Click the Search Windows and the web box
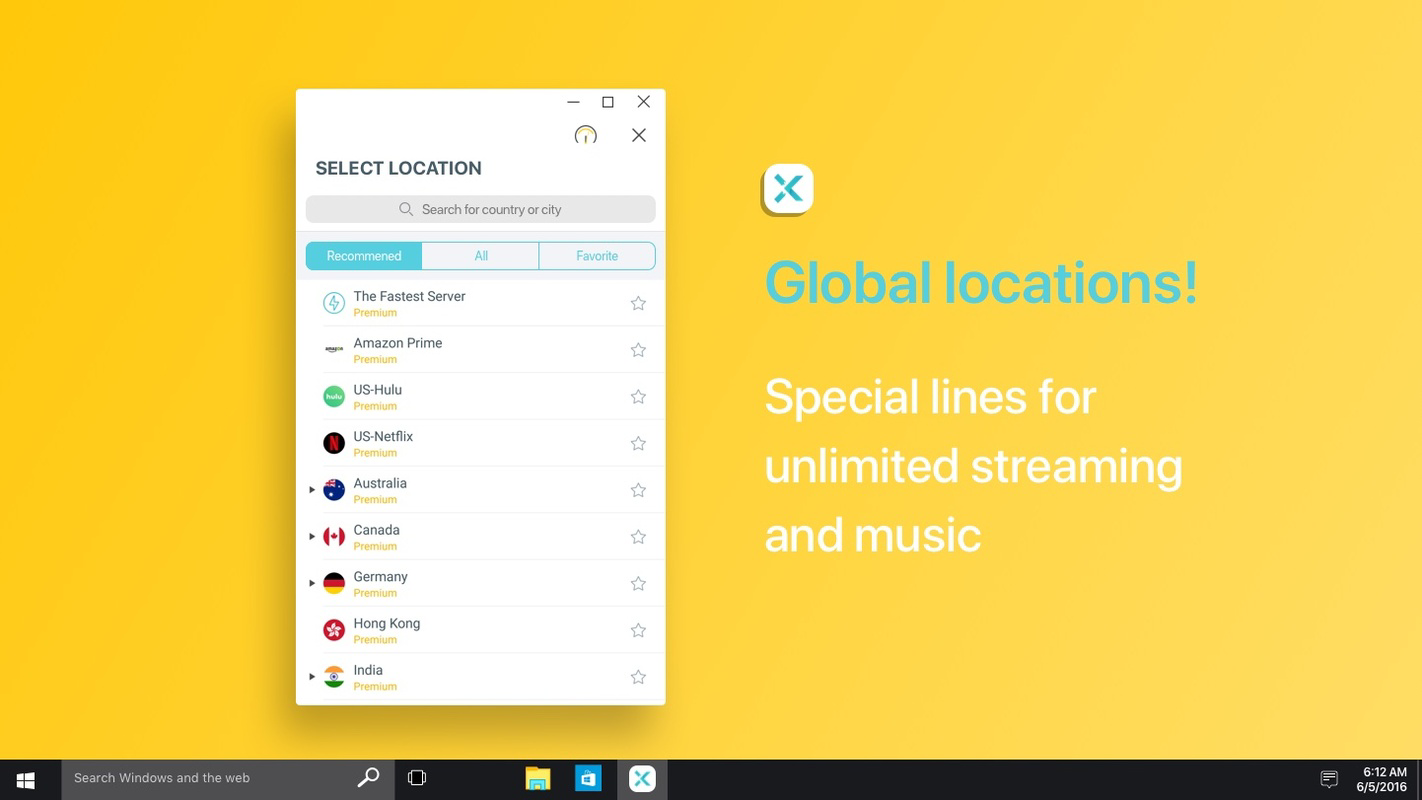Viewport: 1422px width, 800px height. [x=228, y=779]
